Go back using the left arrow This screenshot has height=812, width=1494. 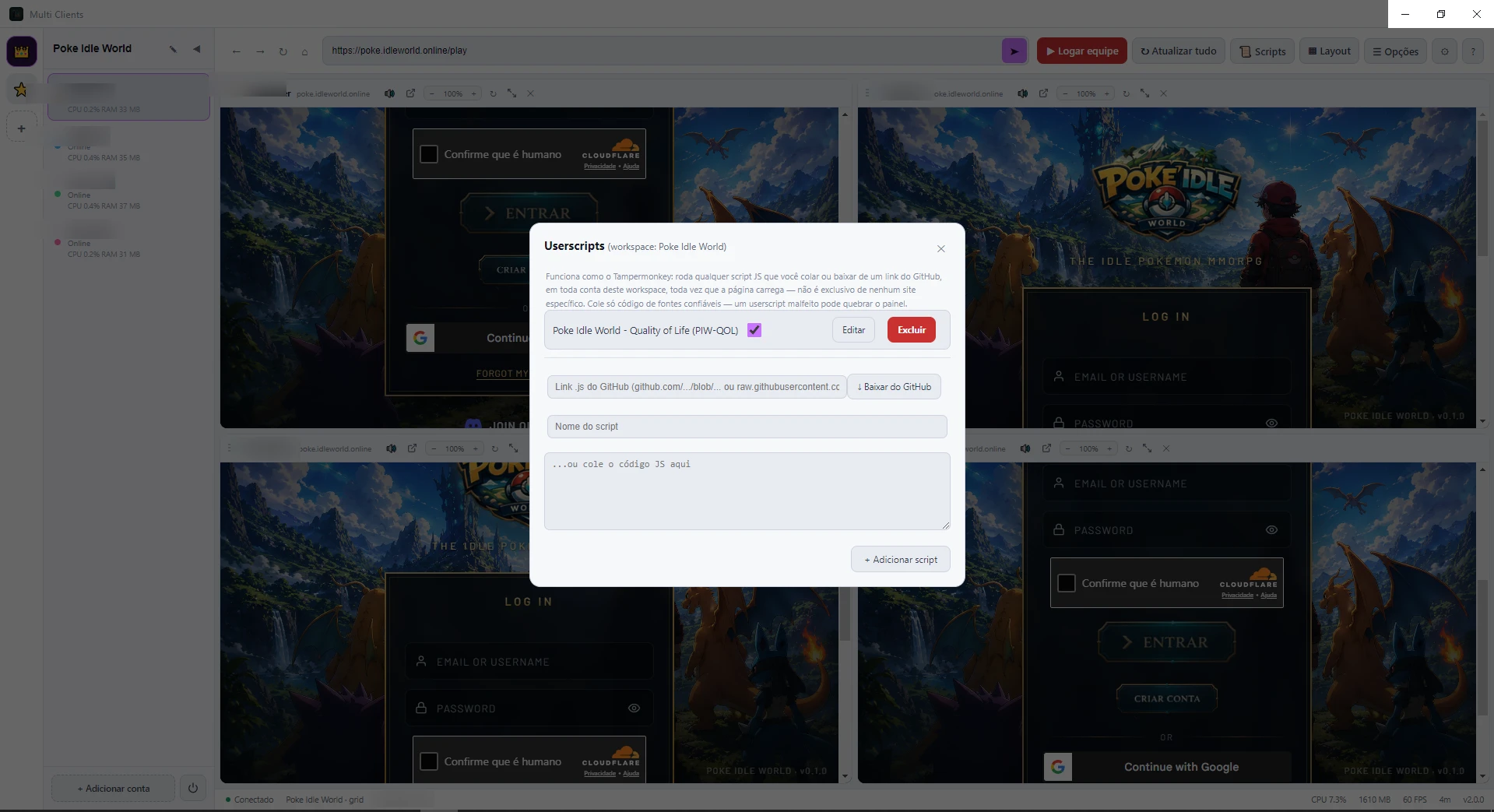(236, 51)
